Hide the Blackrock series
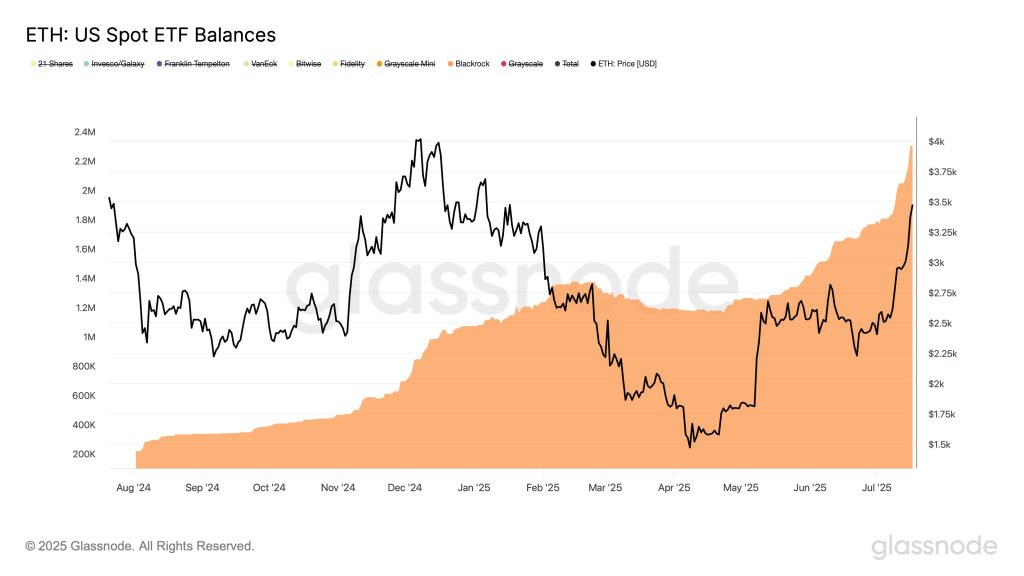Screen dimensions: 1024x576 pyautogui.click(x=472, y=63)
